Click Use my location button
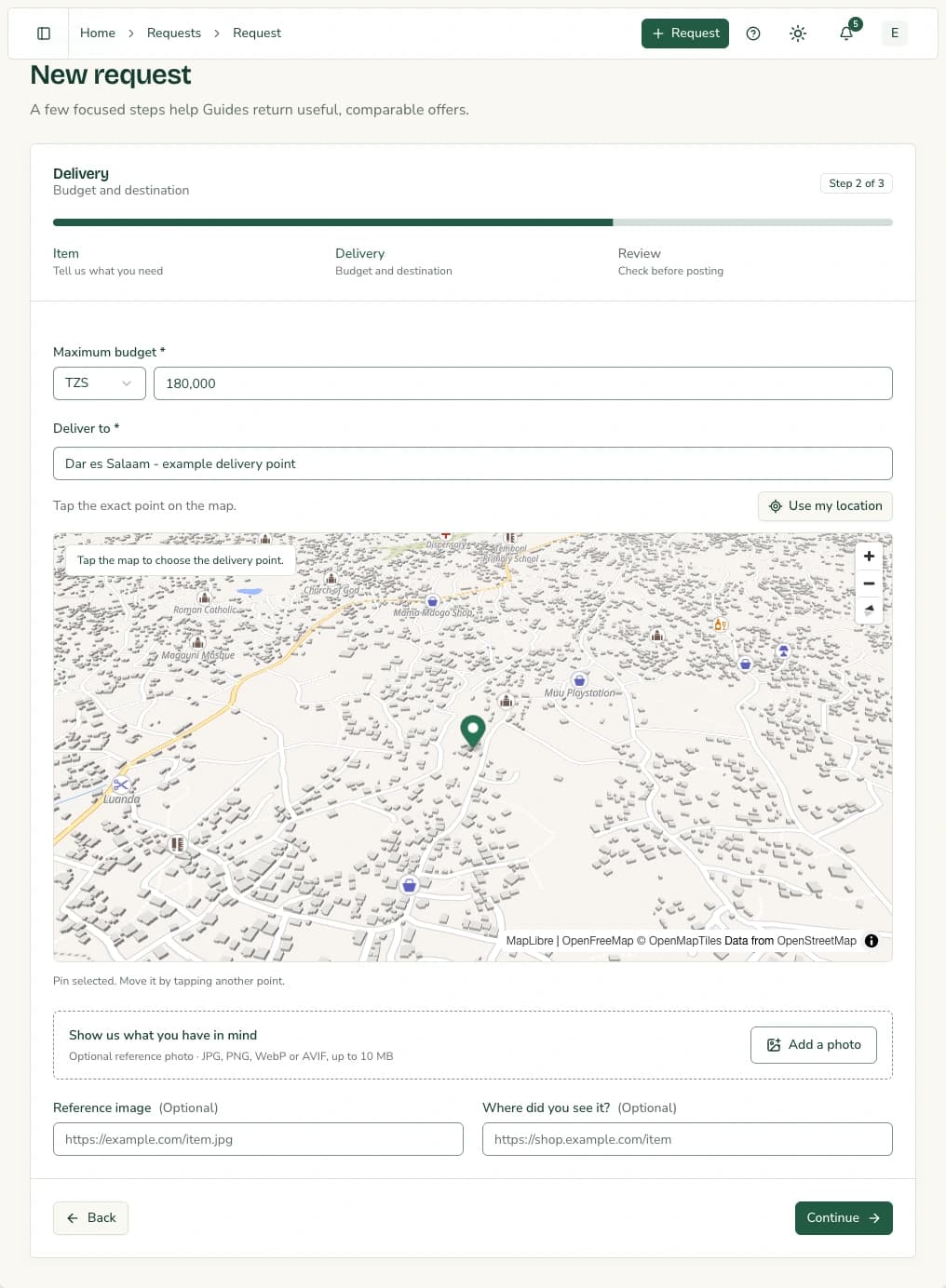 [826, 506]
